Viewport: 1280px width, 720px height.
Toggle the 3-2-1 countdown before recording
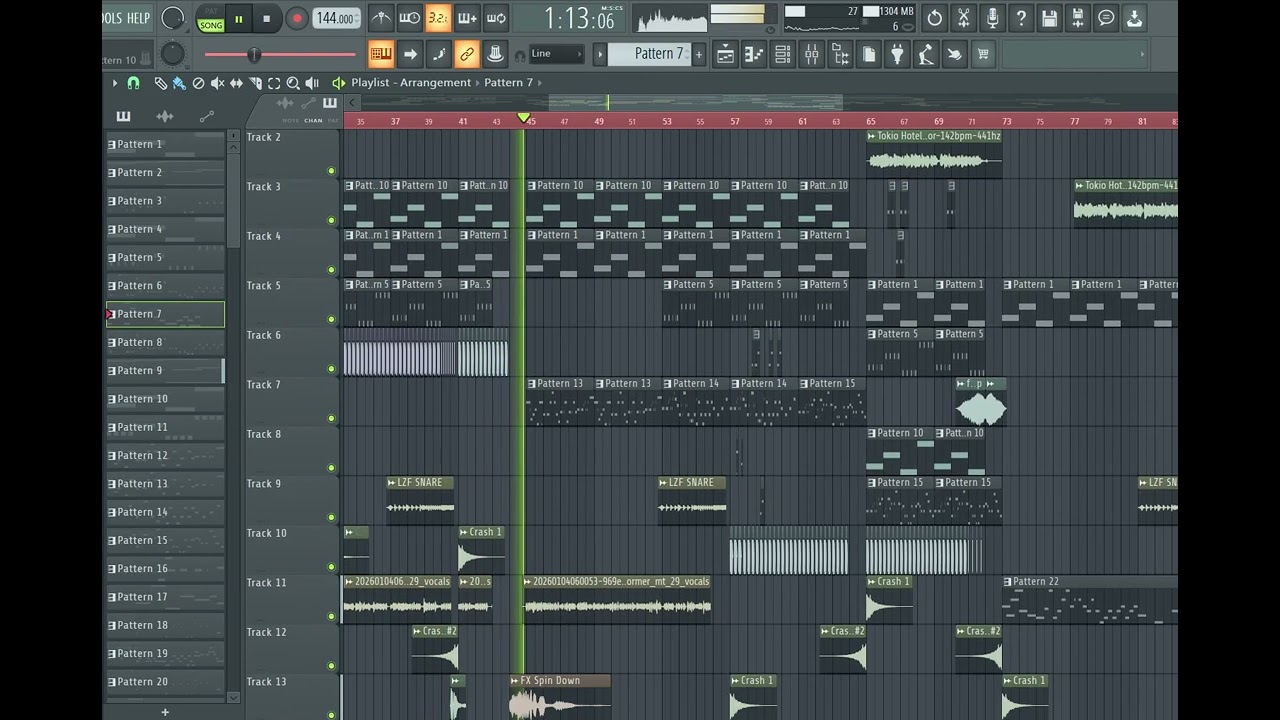[438, 18]
